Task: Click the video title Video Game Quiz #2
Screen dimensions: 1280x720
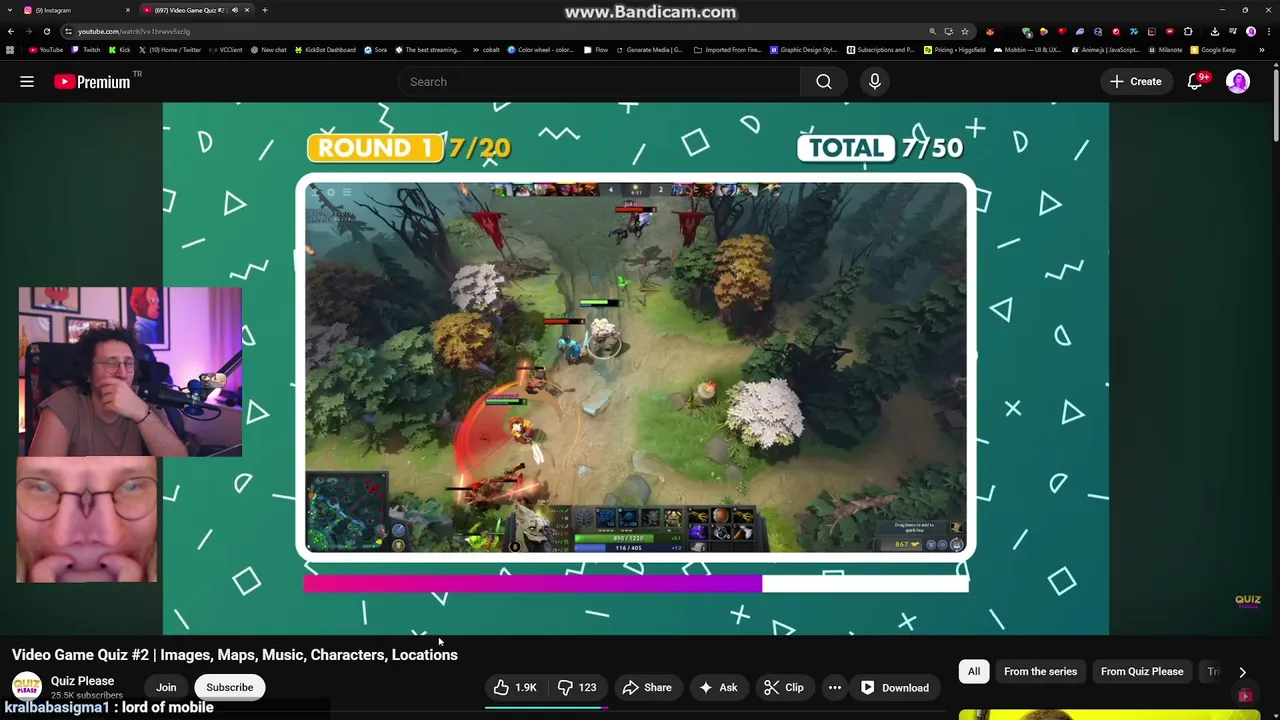Action: tap(235, 655)
